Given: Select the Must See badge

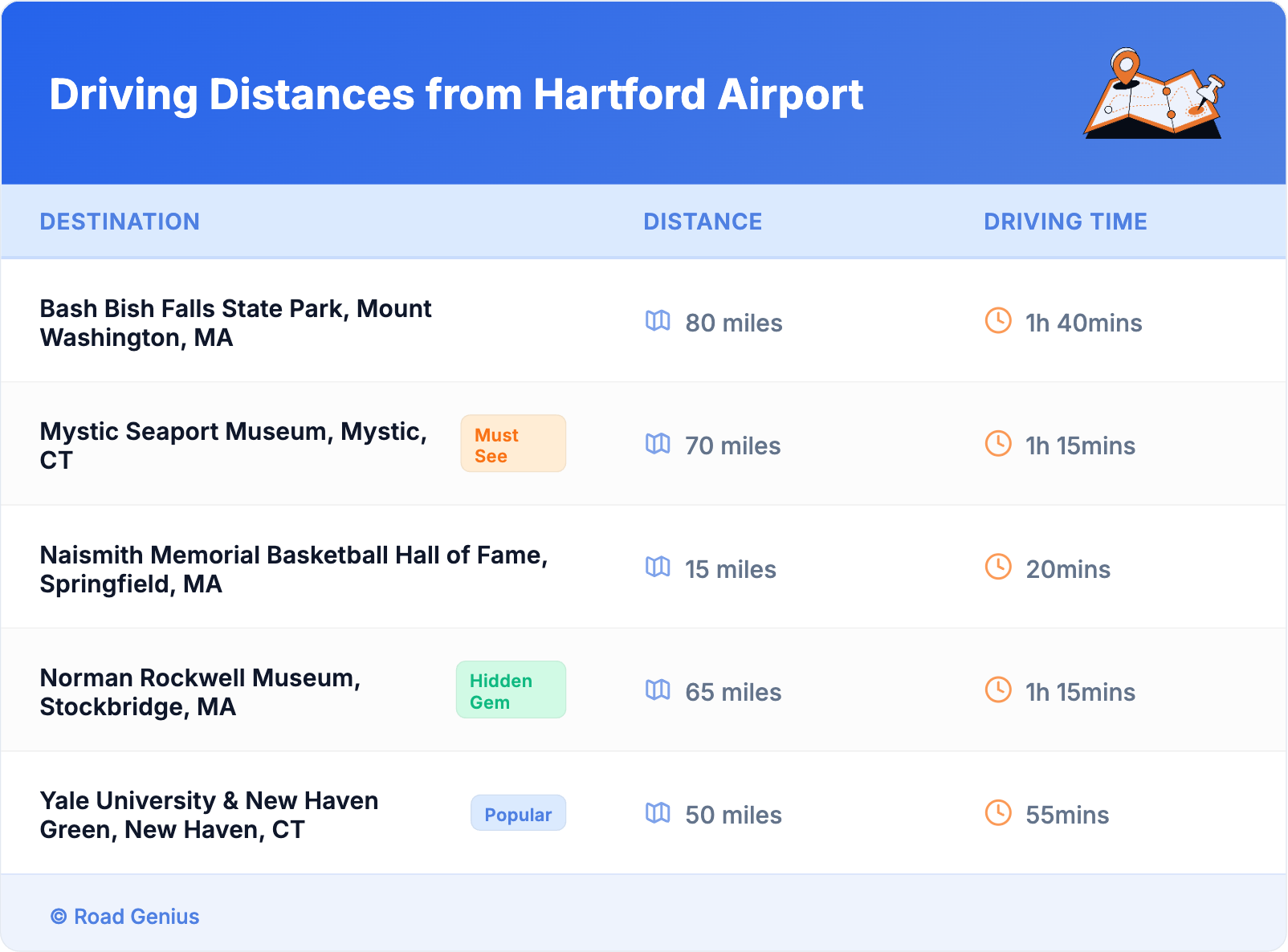Looking at the screenshot, I should coord(512,444).
